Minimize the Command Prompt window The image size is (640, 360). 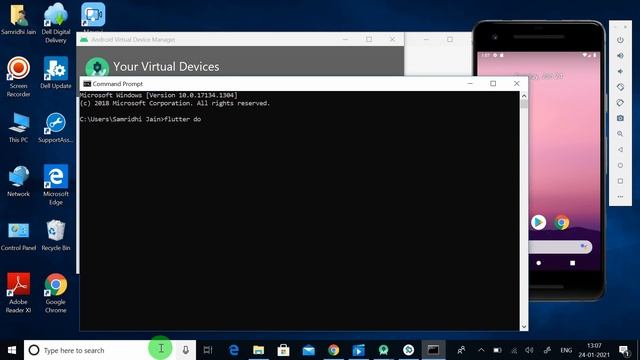coord(470,83)
